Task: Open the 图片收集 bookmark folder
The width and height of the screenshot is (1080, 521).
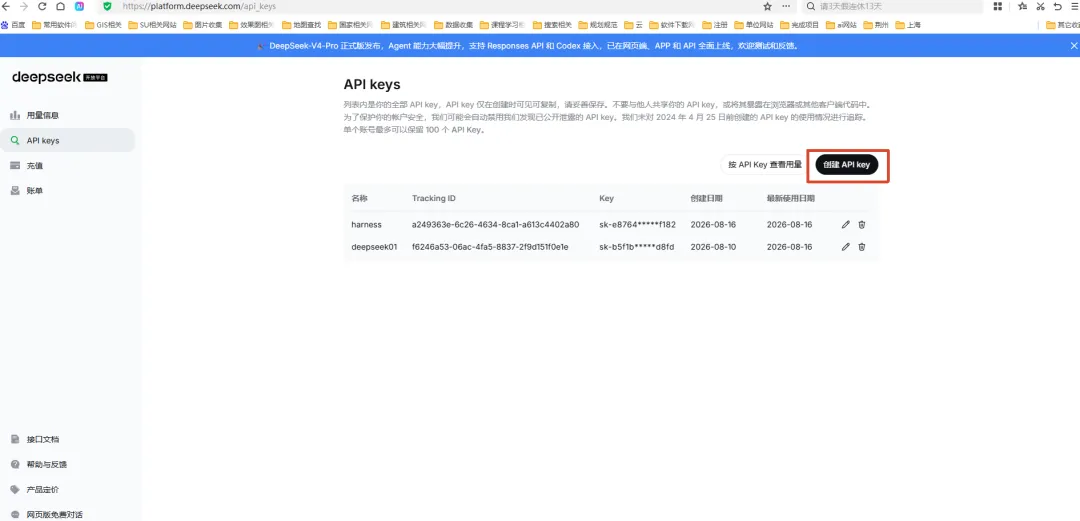Action: (x=203, y=25)
